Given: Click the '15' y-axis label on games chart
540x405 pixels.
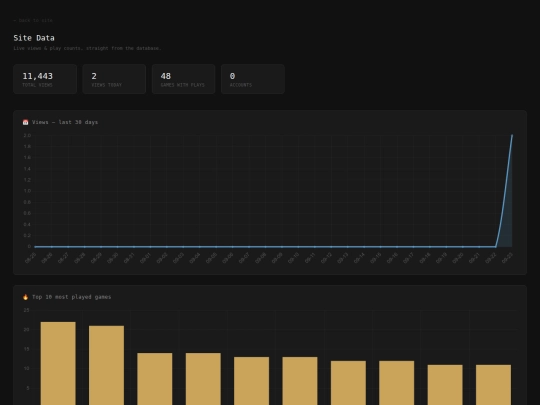Looking at the screenshot, I should (27, 349).
